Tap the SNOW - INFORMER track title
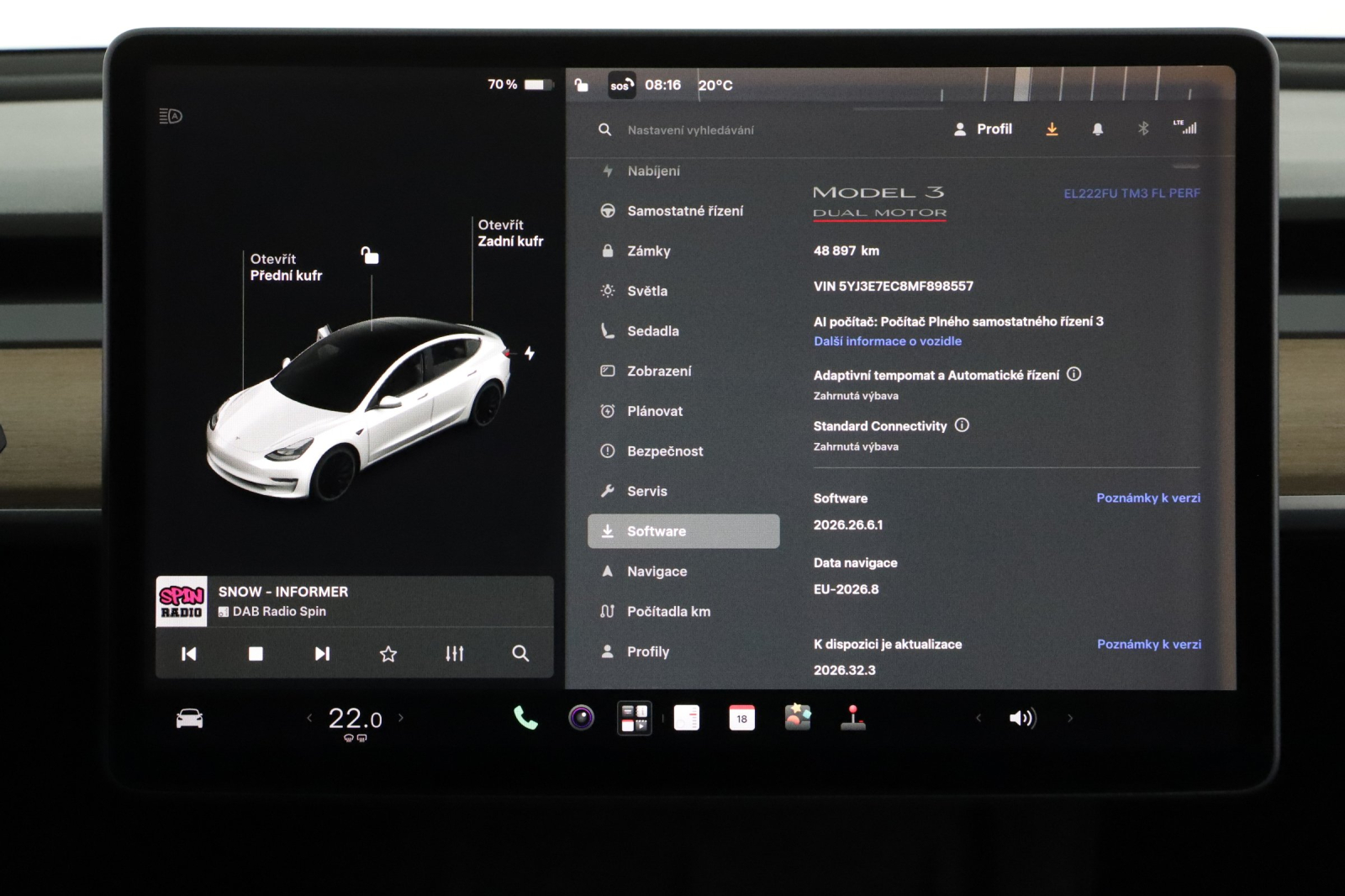Screen dimensions: 1345x896 [x=283, y=592]
